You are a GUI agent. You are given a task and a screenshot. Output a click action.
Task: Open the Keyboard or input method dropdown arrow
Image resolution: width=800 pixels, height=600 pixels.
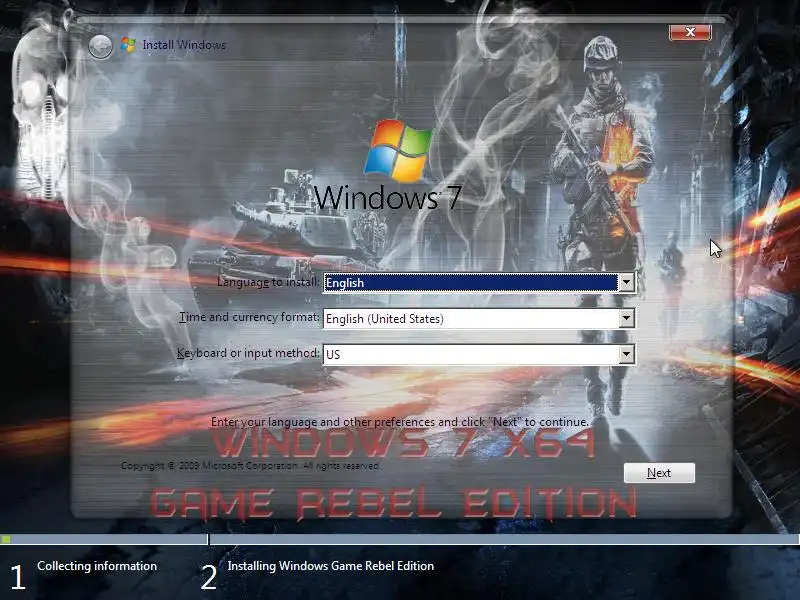pos(626,354)
